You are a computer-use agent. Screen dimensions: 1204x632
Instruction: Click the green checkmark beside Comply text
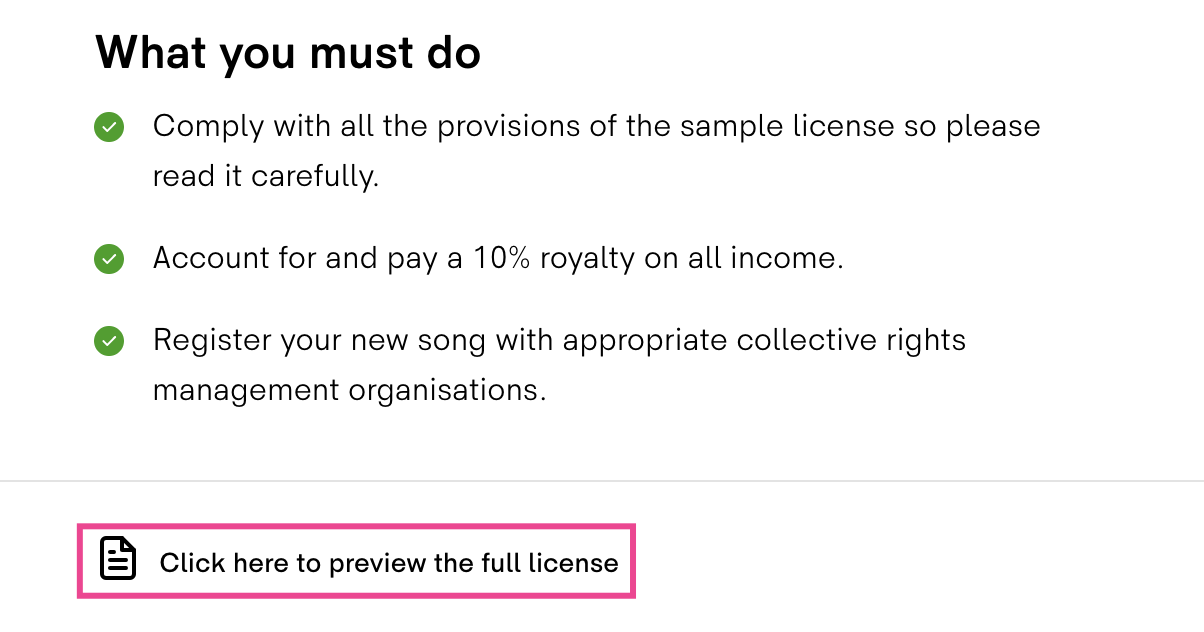(x=108, y=127)
